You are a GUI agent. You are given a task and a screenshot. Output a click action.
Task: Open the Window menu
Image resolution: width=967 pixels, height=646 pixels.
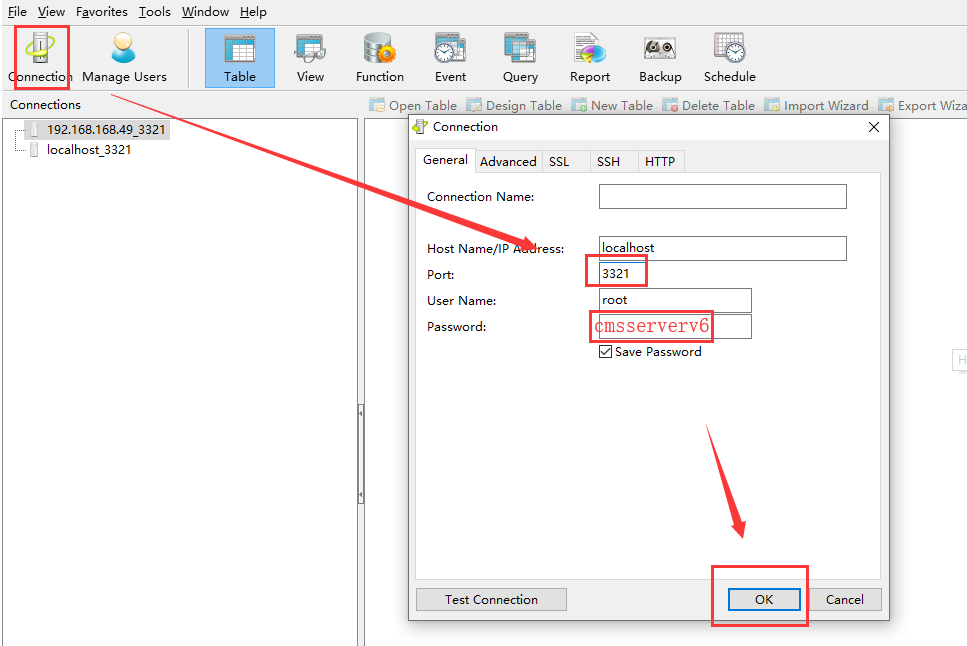coord(205,12)
